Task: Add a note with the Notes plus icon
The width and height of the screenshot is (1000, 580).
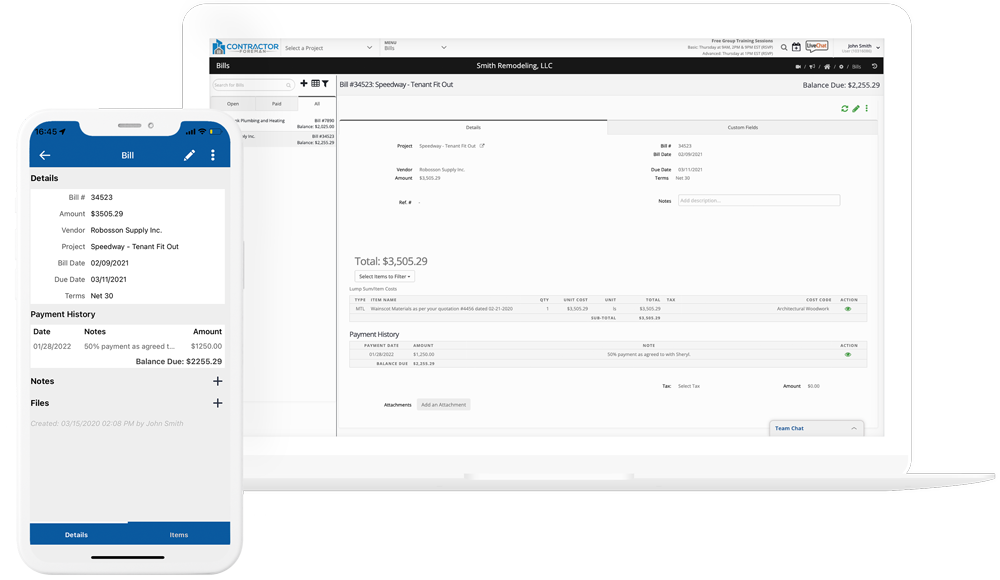Action: [x=217, y=381]
